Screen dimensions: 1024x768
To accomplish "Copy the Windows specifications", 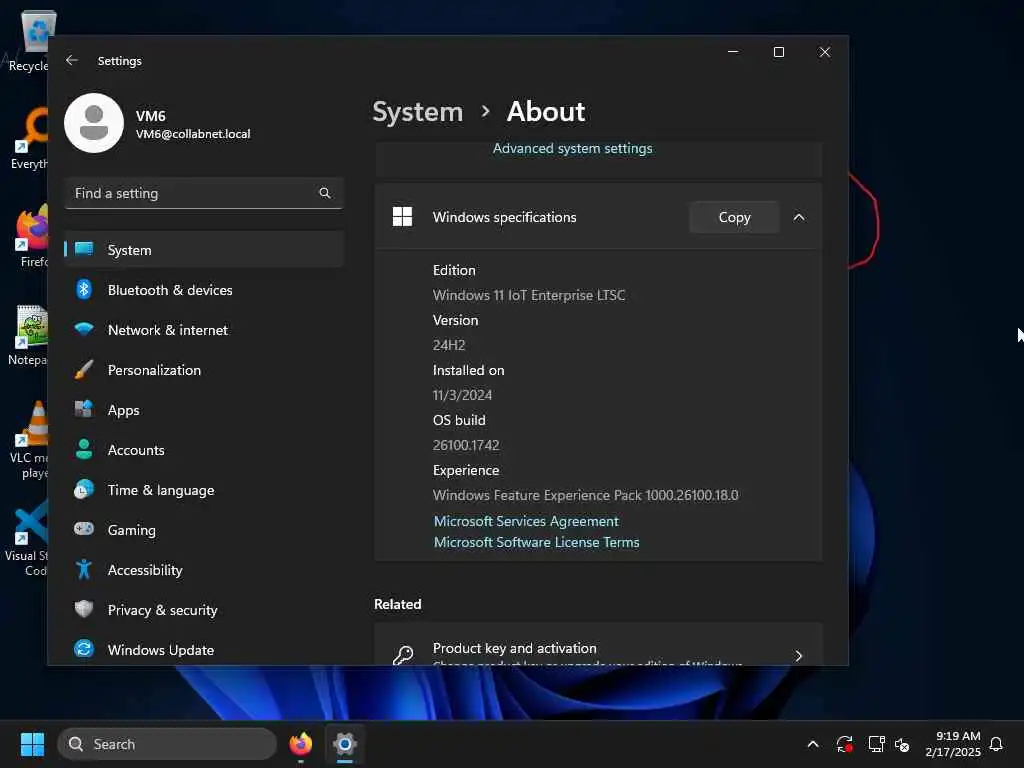I will [734, 217].
